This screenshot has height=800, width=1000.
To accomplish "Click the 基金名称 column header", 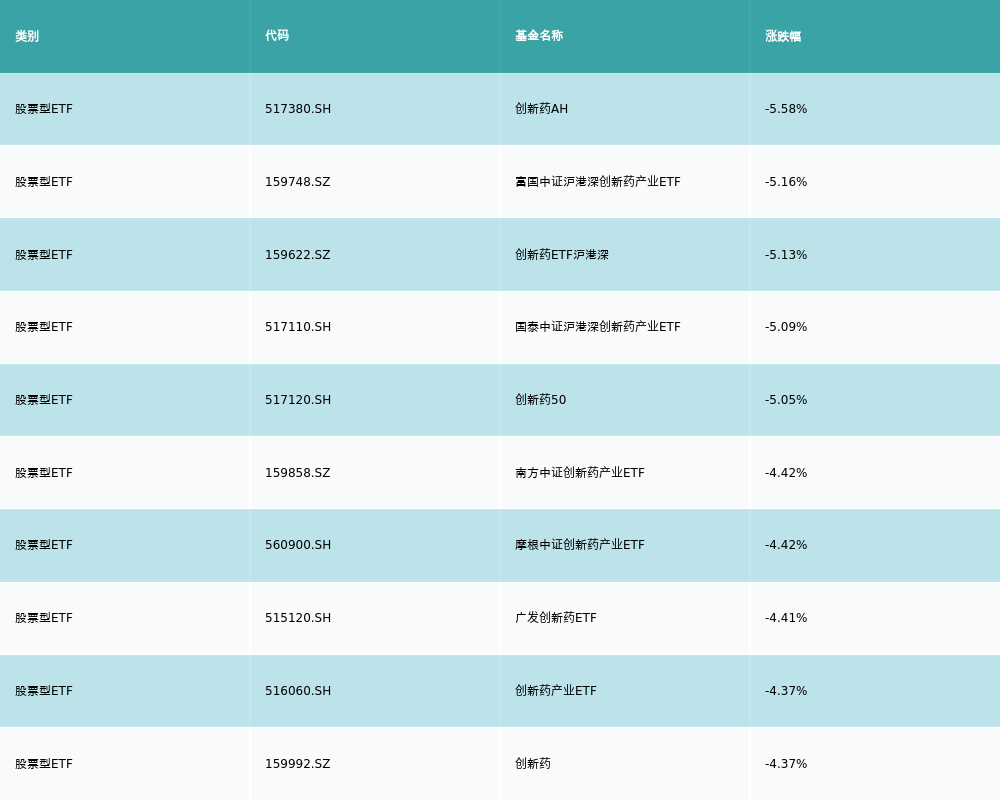I will coord(539,36).
